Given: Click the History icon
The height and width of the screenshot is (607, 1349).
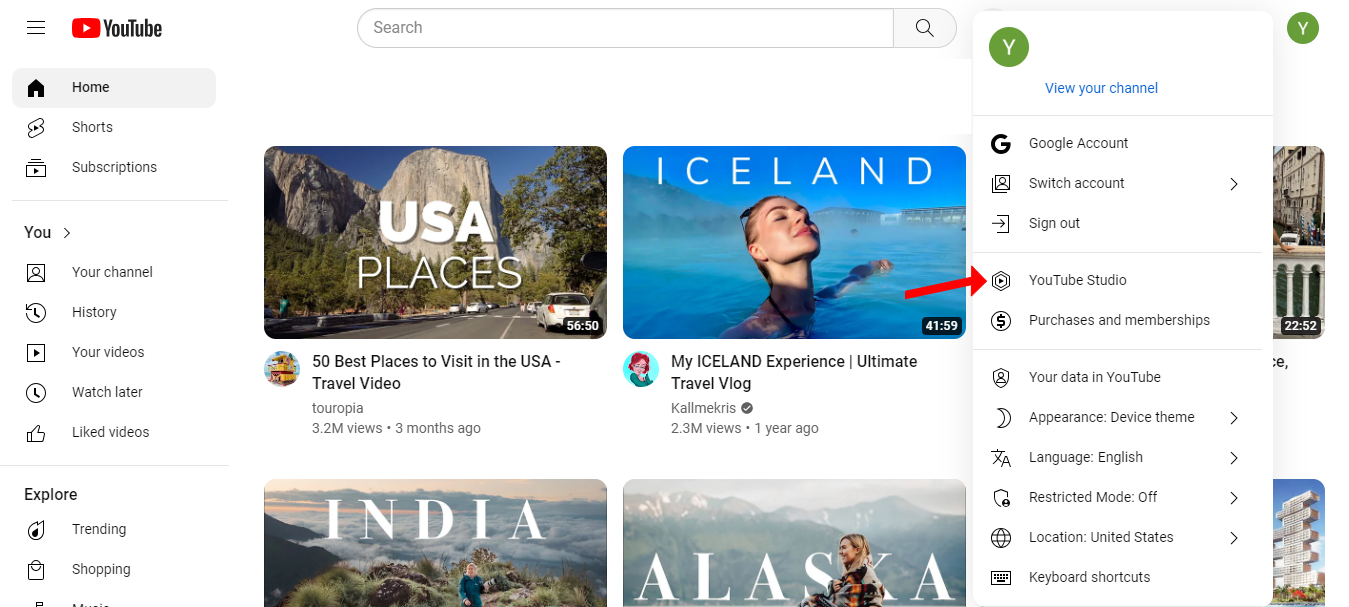Looking at the screenshot, I should [36, 312].
